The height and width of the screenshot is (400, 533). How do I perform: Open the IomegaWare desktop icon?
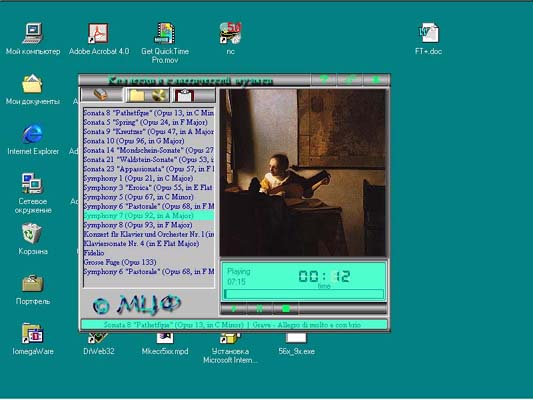33,338
